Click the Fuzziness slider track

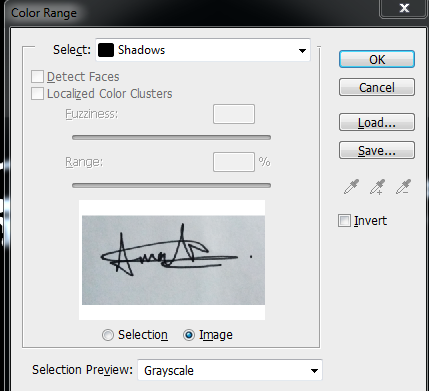171,137
